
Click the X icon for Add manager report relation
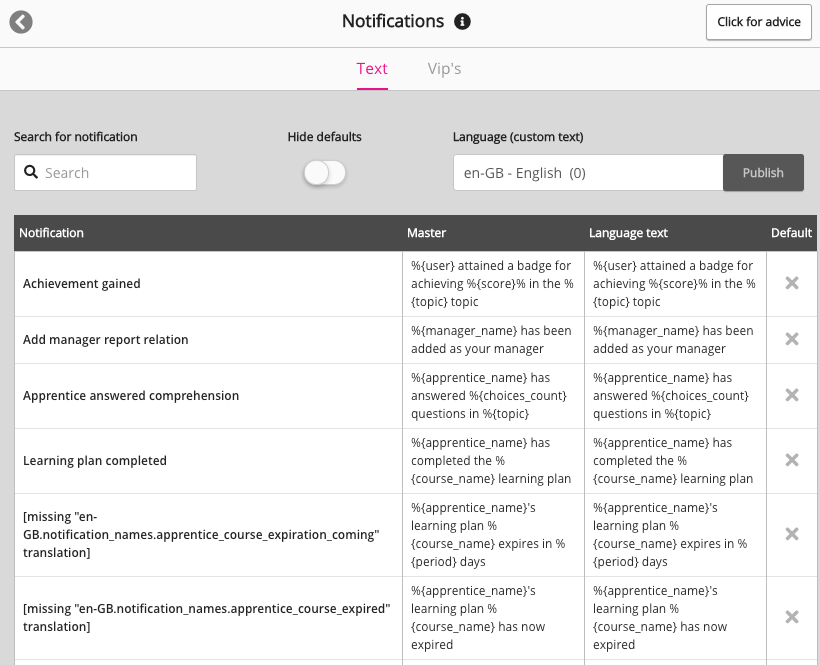coord(792,340)
